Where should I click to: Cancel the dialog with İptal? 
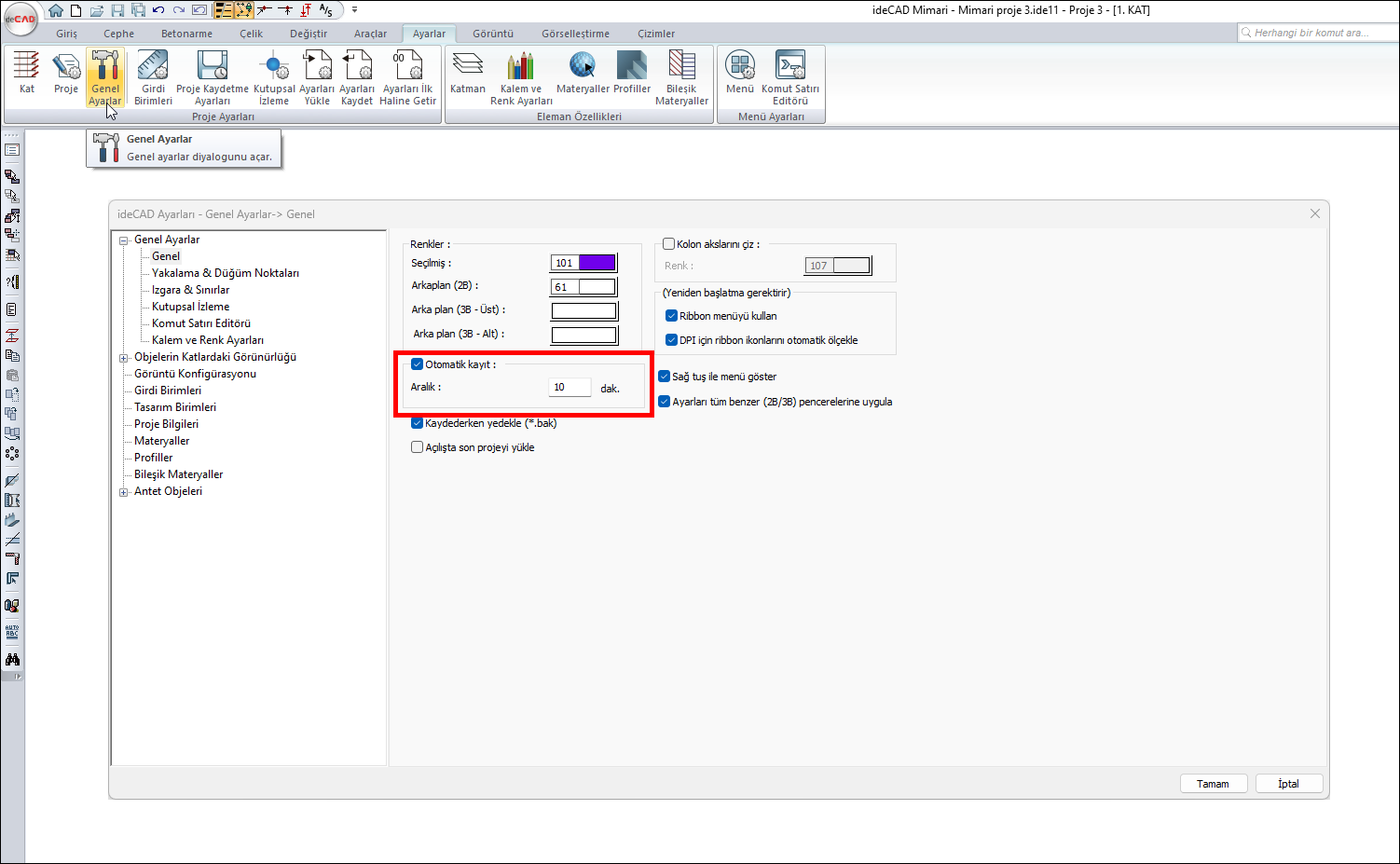[1288, 784]
